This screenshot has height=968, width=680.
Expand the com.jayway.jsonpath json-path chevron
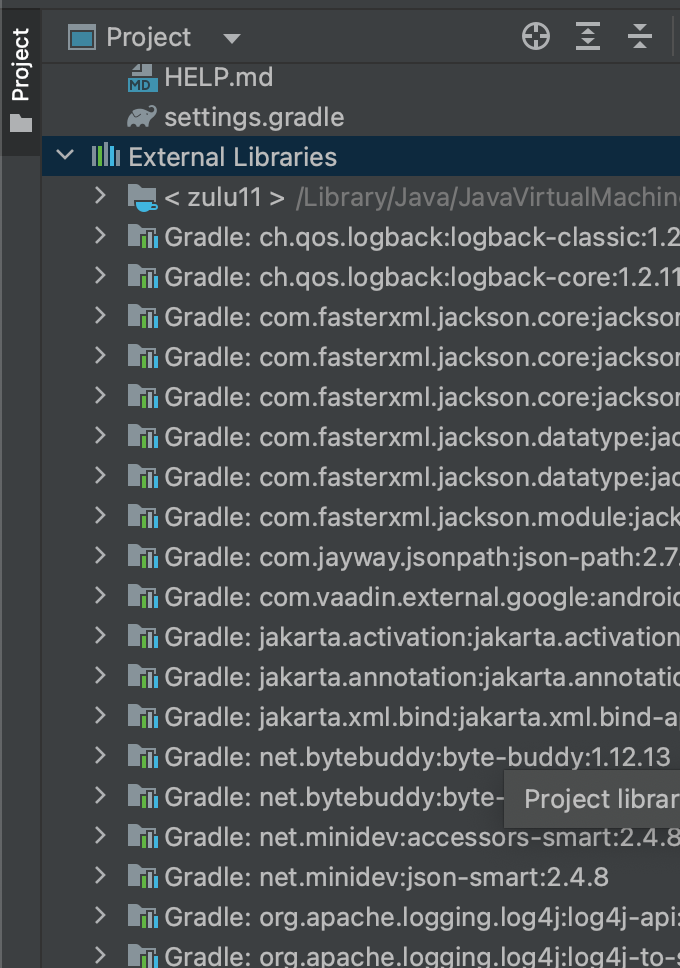click(100, 556)
